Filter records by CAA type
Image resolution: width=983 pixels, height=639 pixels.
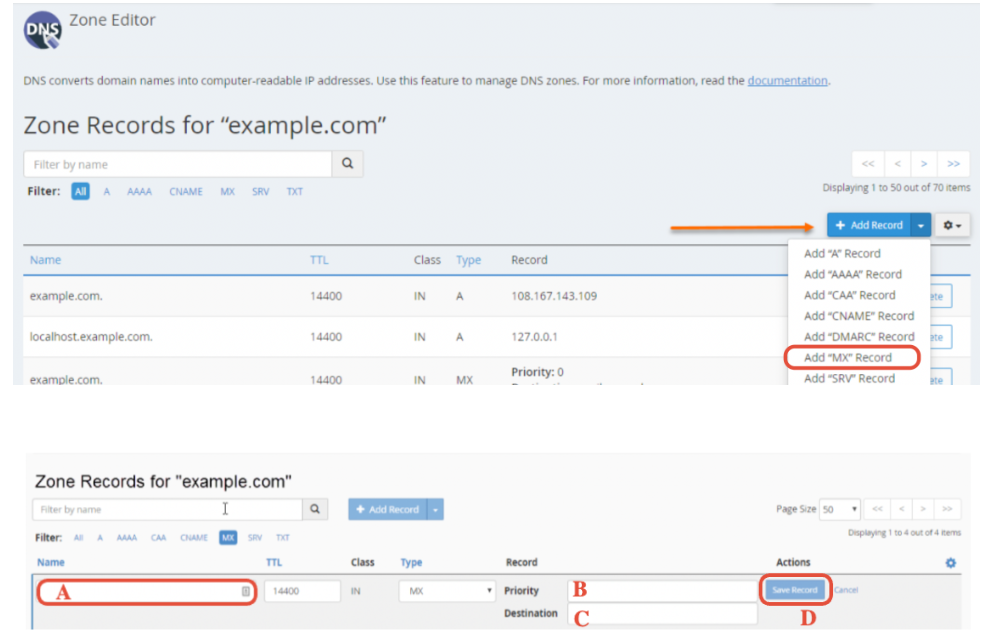coord(158,538)
